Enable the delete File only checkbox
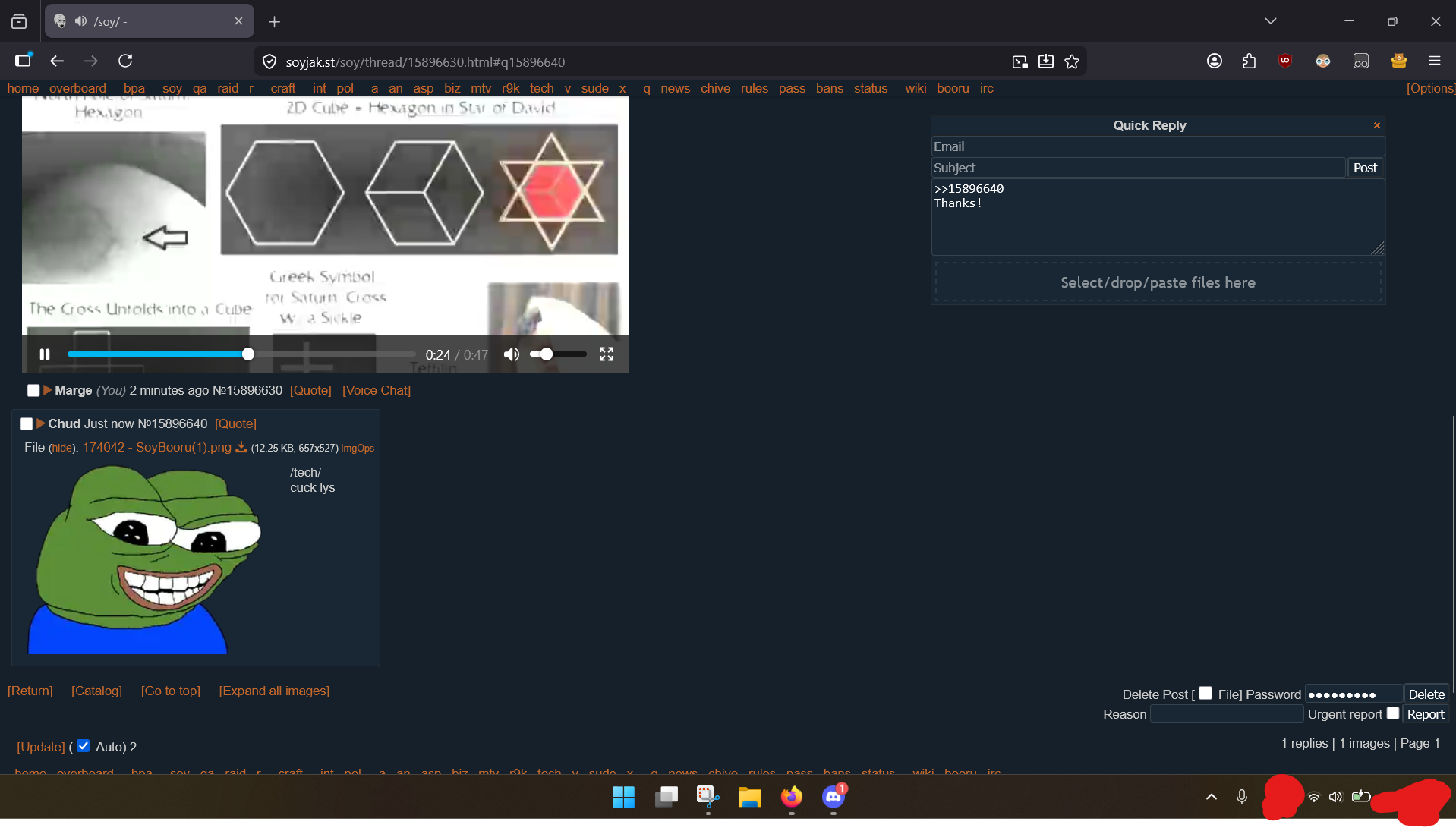 [1205, 693]
